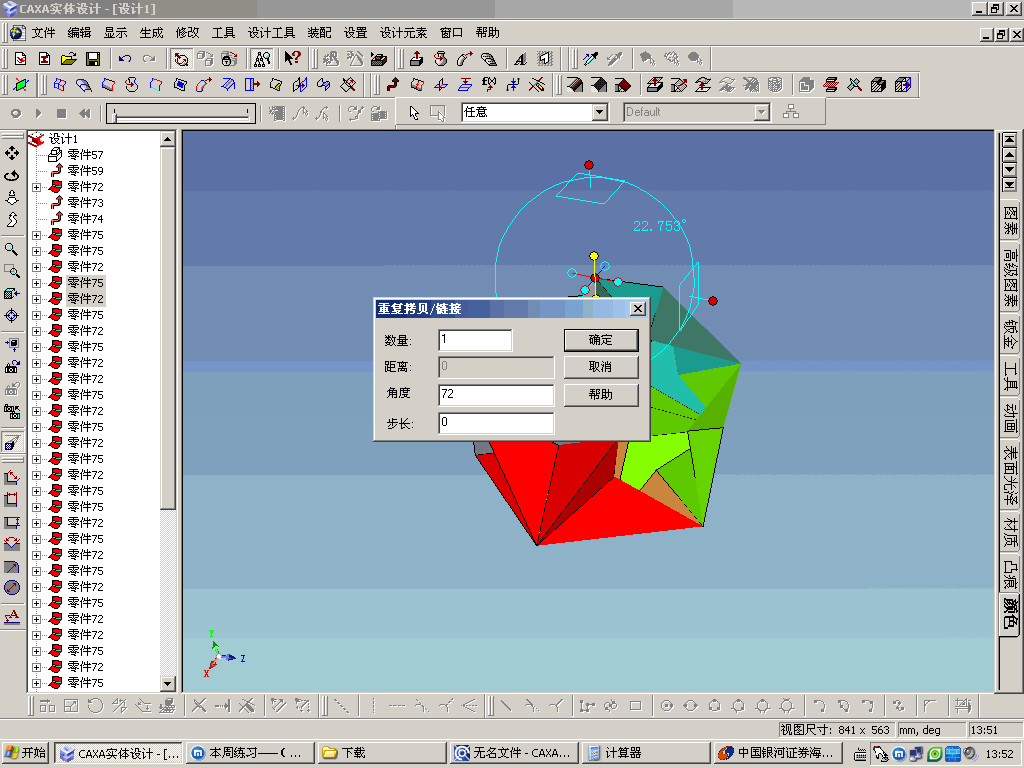Click 帮助 button in the copy dialog
1024x768 pixels.
(x=601, y=394)
